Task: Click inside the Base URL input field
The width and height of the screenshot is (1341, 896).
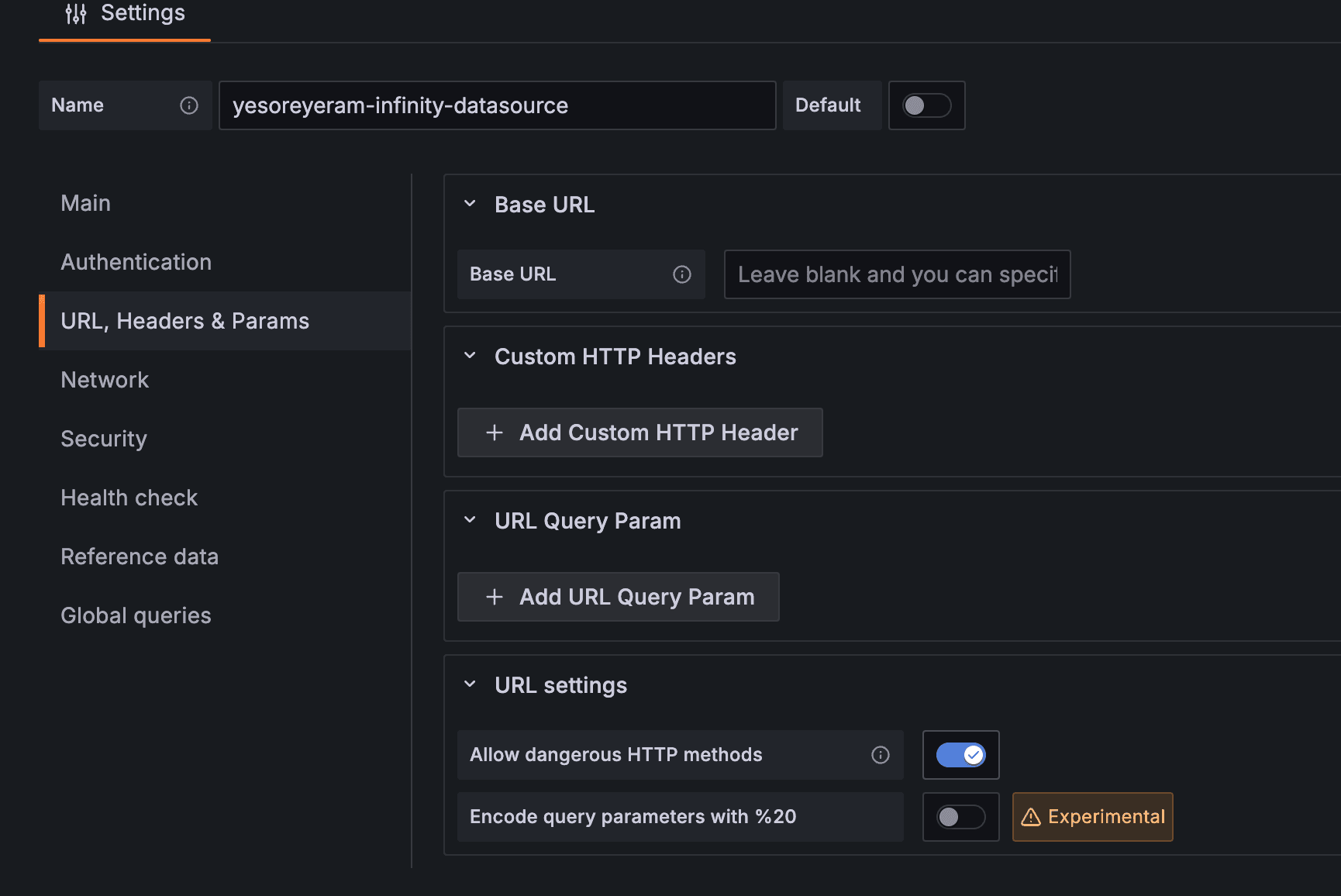Action: pyautogui.click(x=897, y=274)
